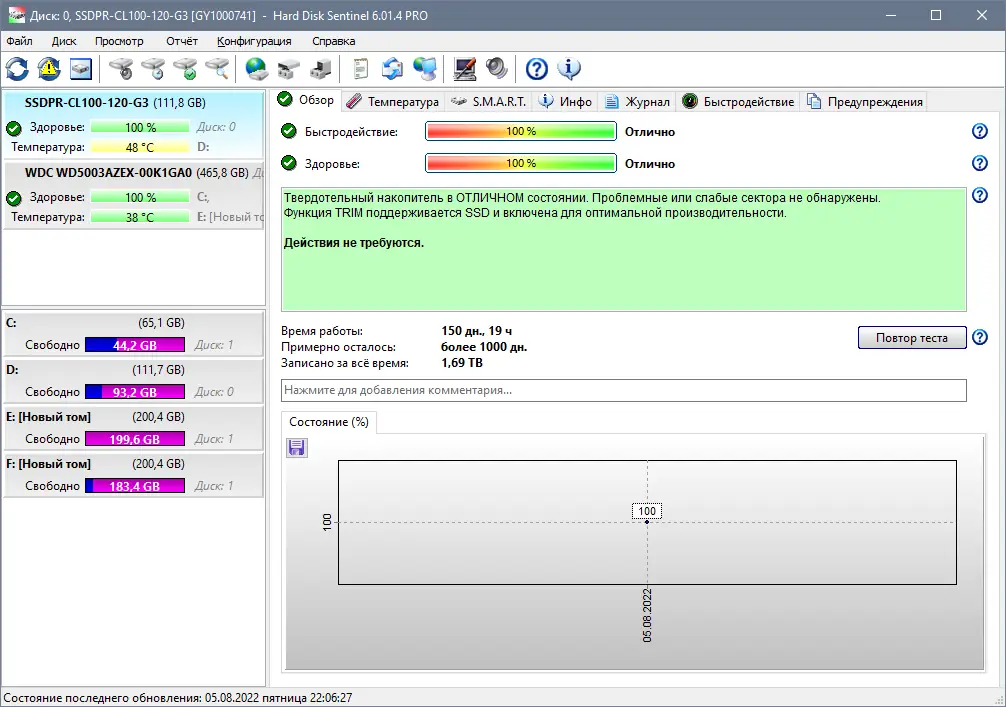The height and width of the screenshot is (707, 1006).
Task: Switch to the Температура tab
Action: [x=393, y=101]
